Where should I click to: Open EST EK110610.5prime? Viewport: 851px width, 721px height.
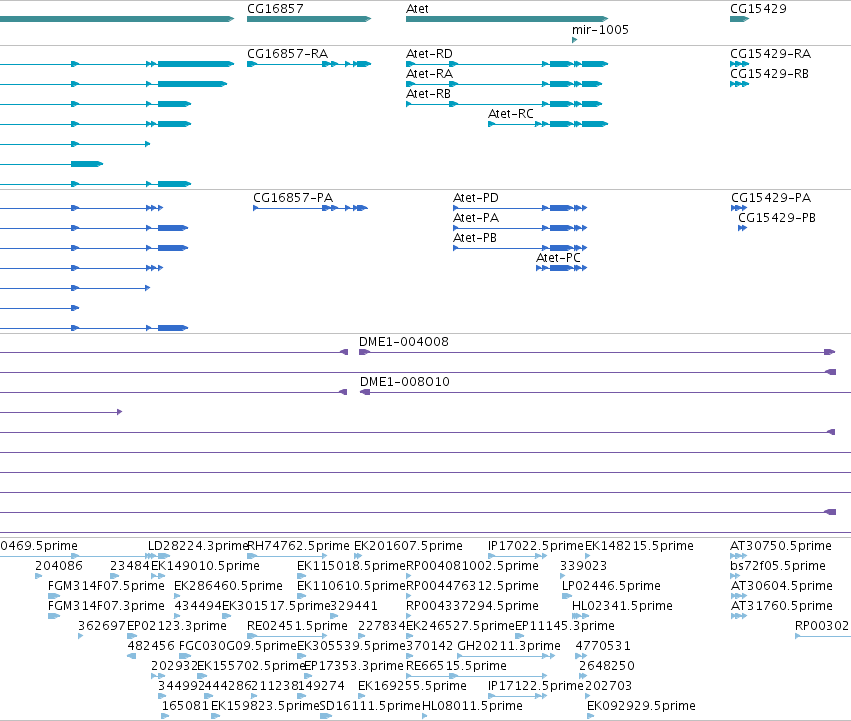tap(351, 586)
